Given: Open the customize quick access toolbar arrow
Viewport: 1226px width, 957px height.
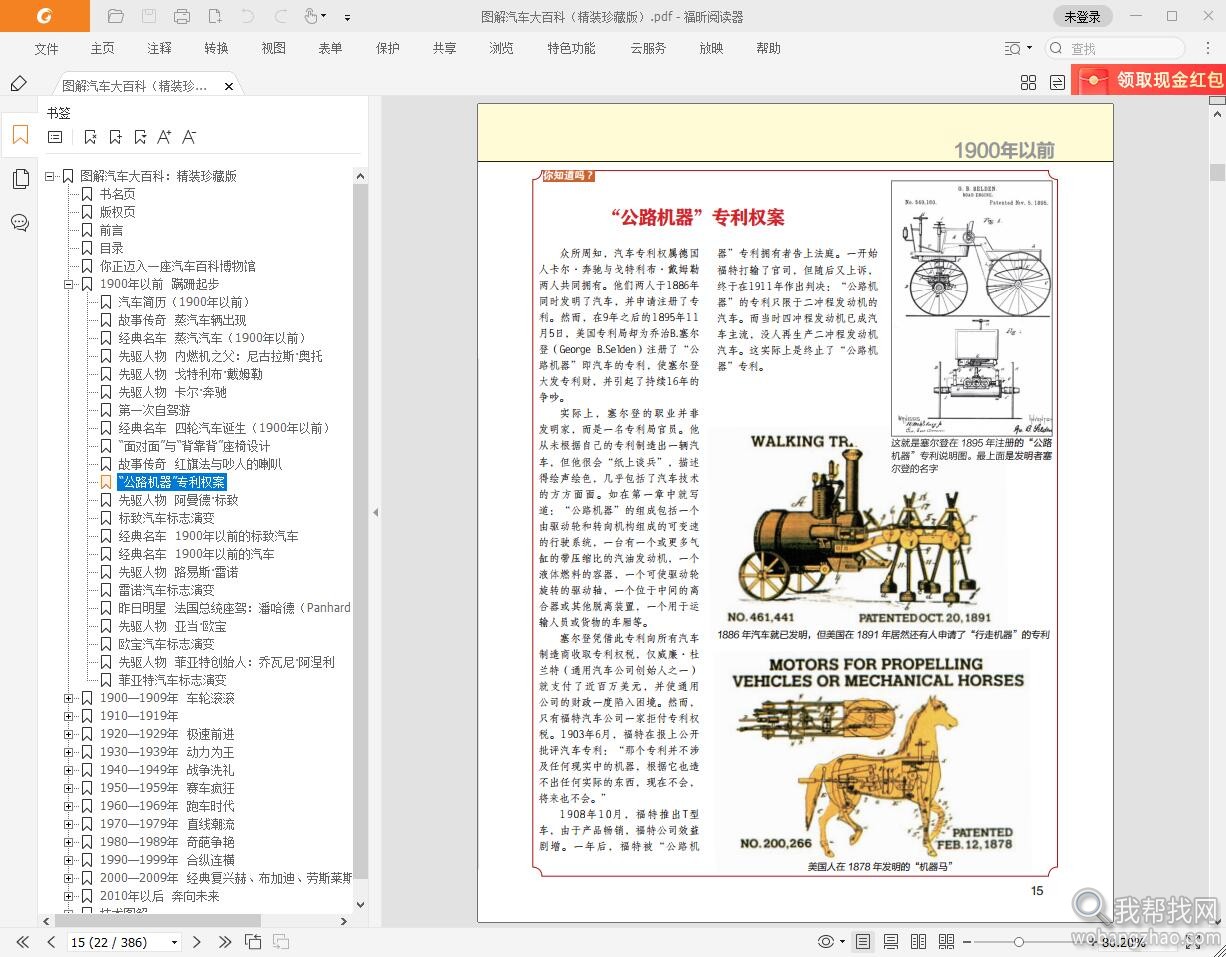Looking at the screenshot, I should (347, 17).
